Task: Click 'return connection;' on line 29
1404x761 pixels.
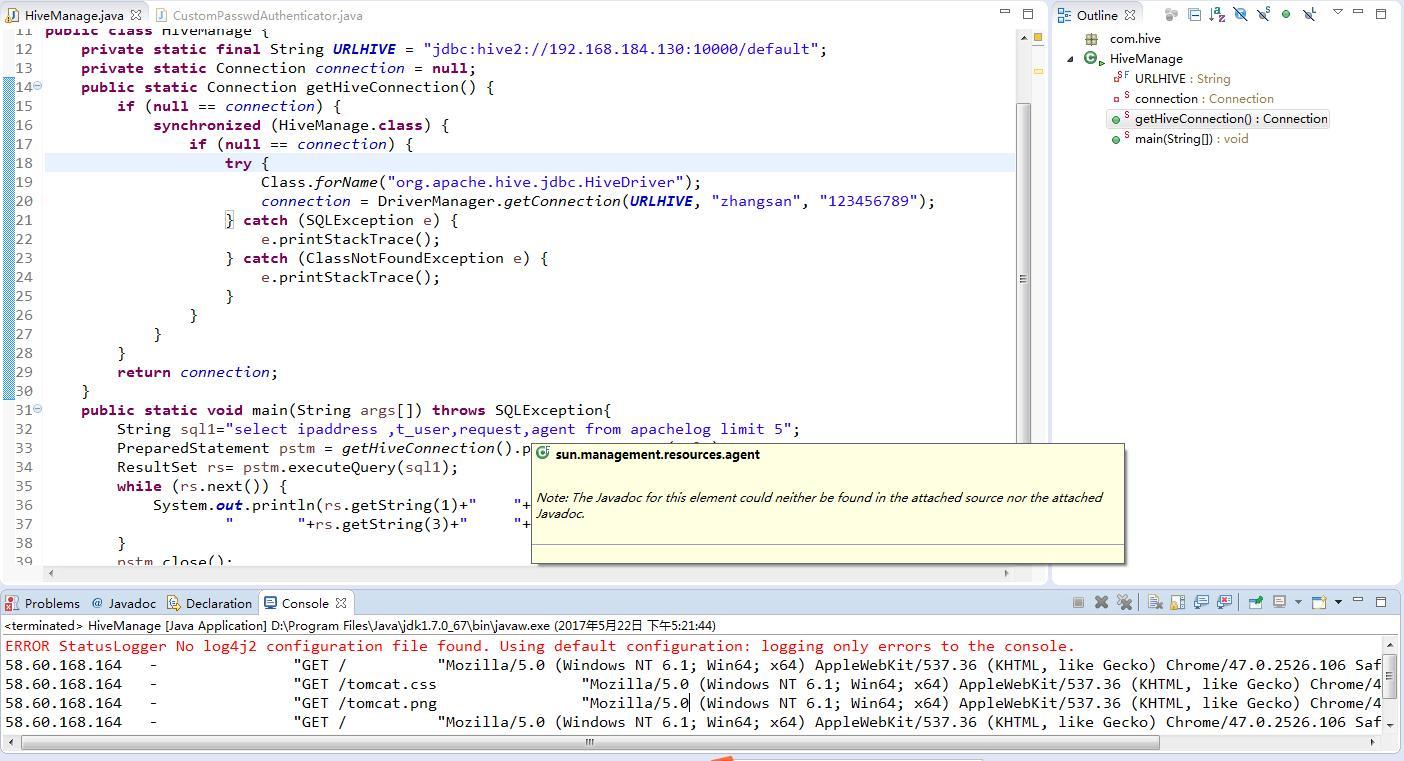Action: 197,372
